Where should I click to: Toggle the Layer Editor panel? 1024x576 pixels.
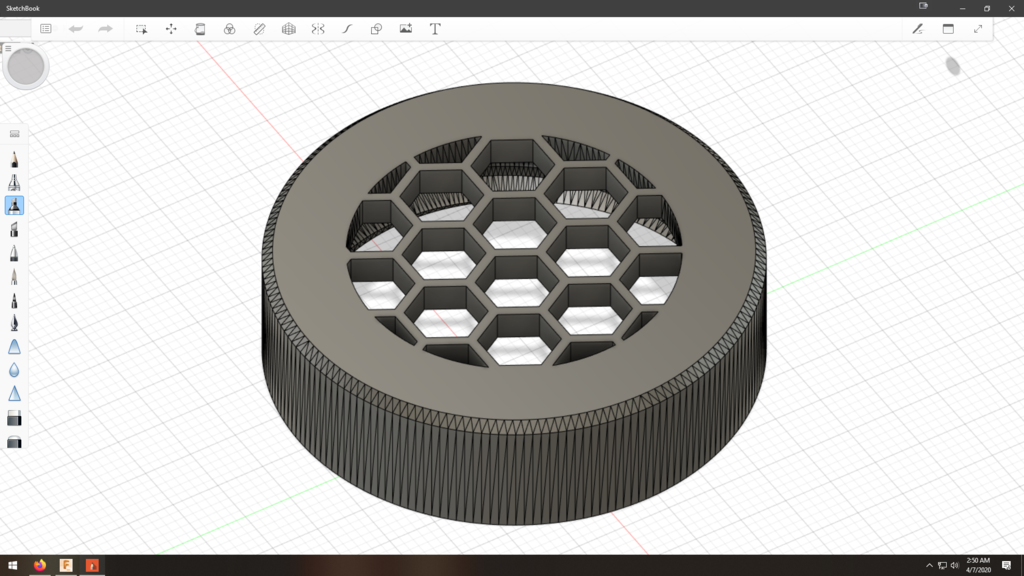pos(948,29)
